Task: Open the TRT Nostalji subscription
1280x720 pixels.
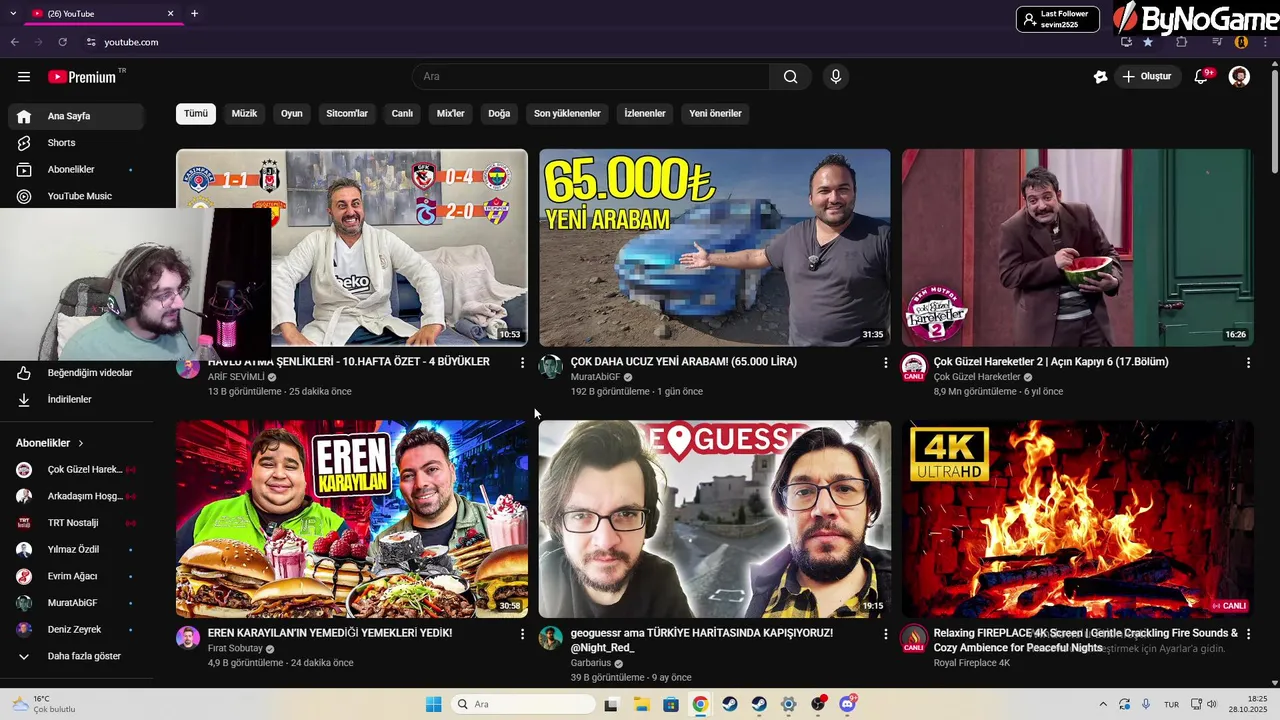Action: click(x=76, y=523)
